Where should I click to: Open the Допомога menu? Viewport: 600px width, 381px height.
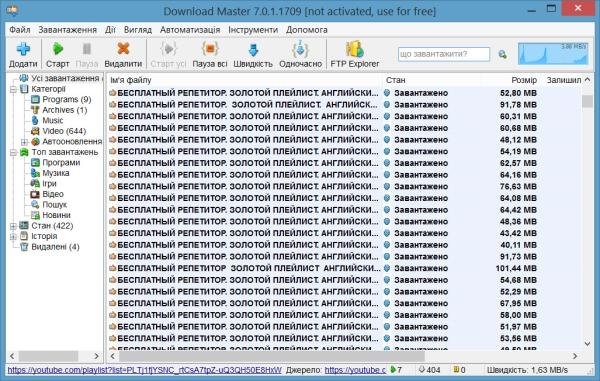(x=307, y=30)
